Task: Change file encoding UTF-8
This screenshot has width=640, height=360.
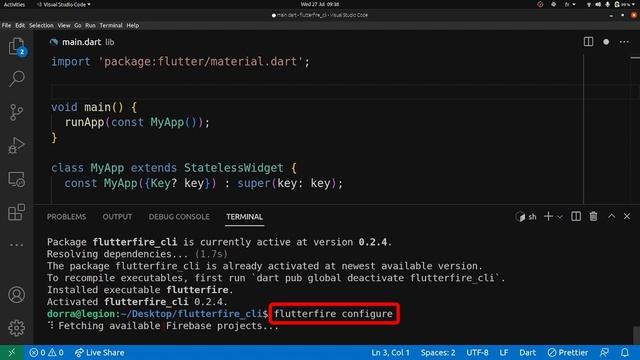Action: point(477,352)
